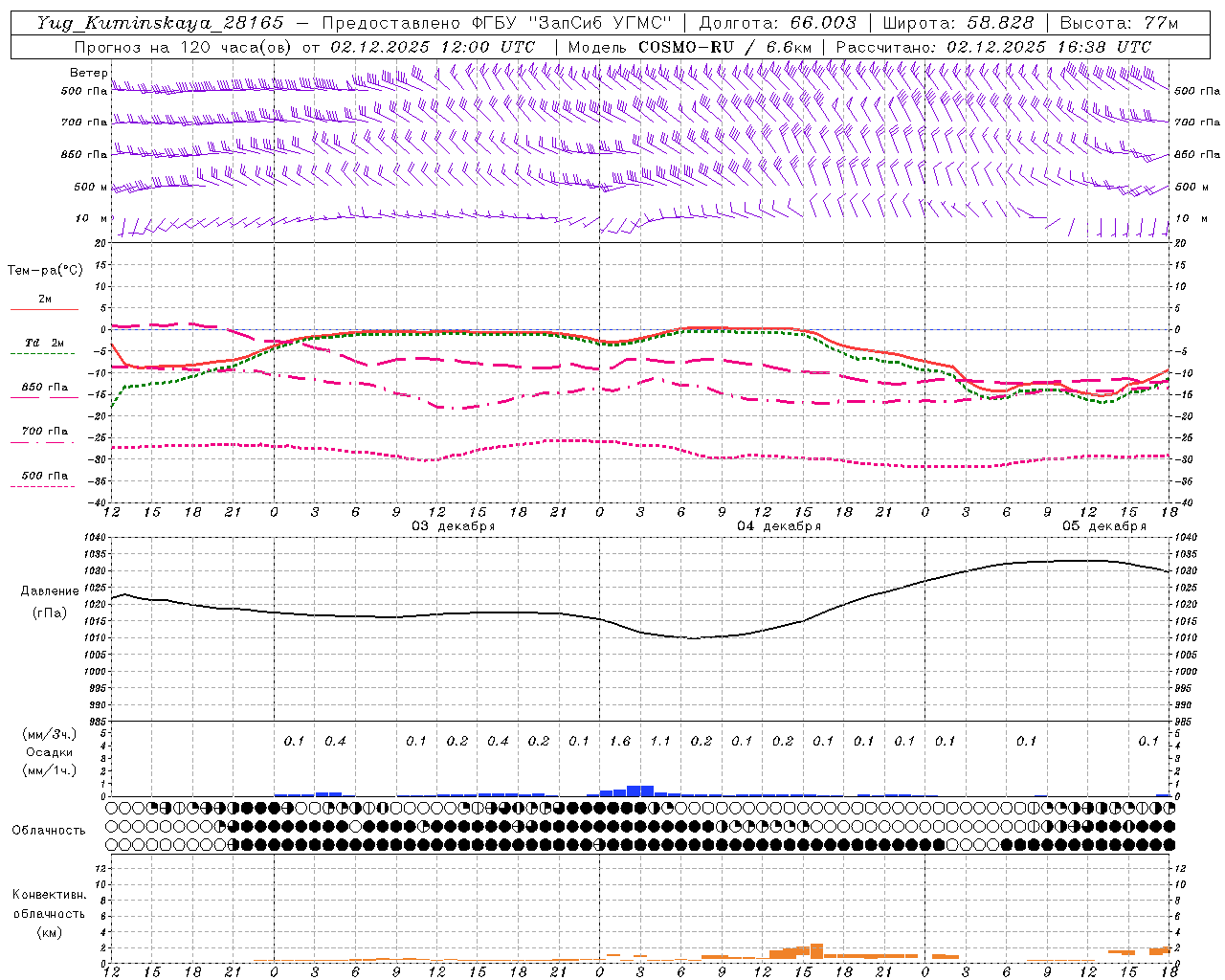Click the "850 гПа" label in the temperature legend
1225x980 pixels.
44,388
